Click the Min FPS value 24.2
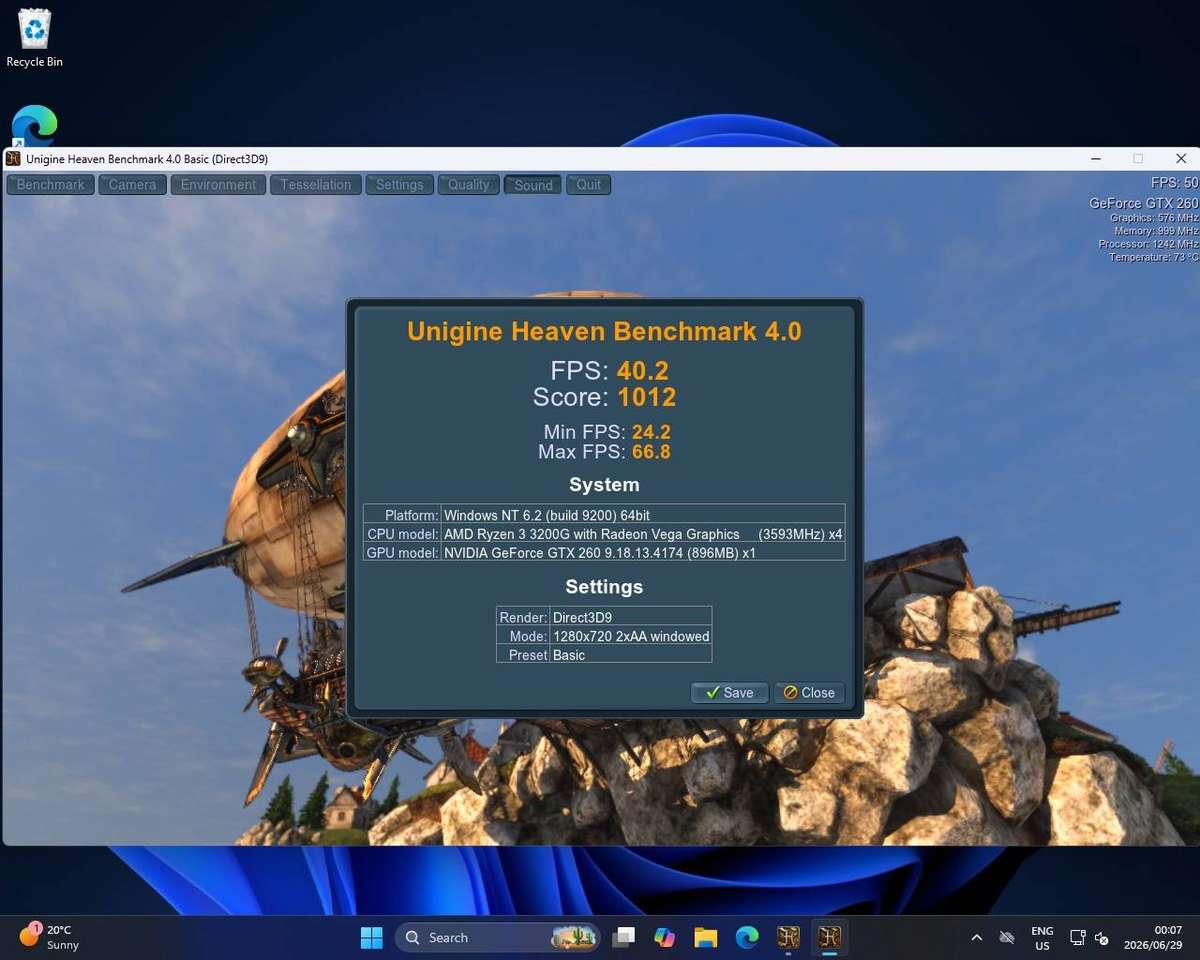Viewport: 1200px width, 960px height. (651, 432)
